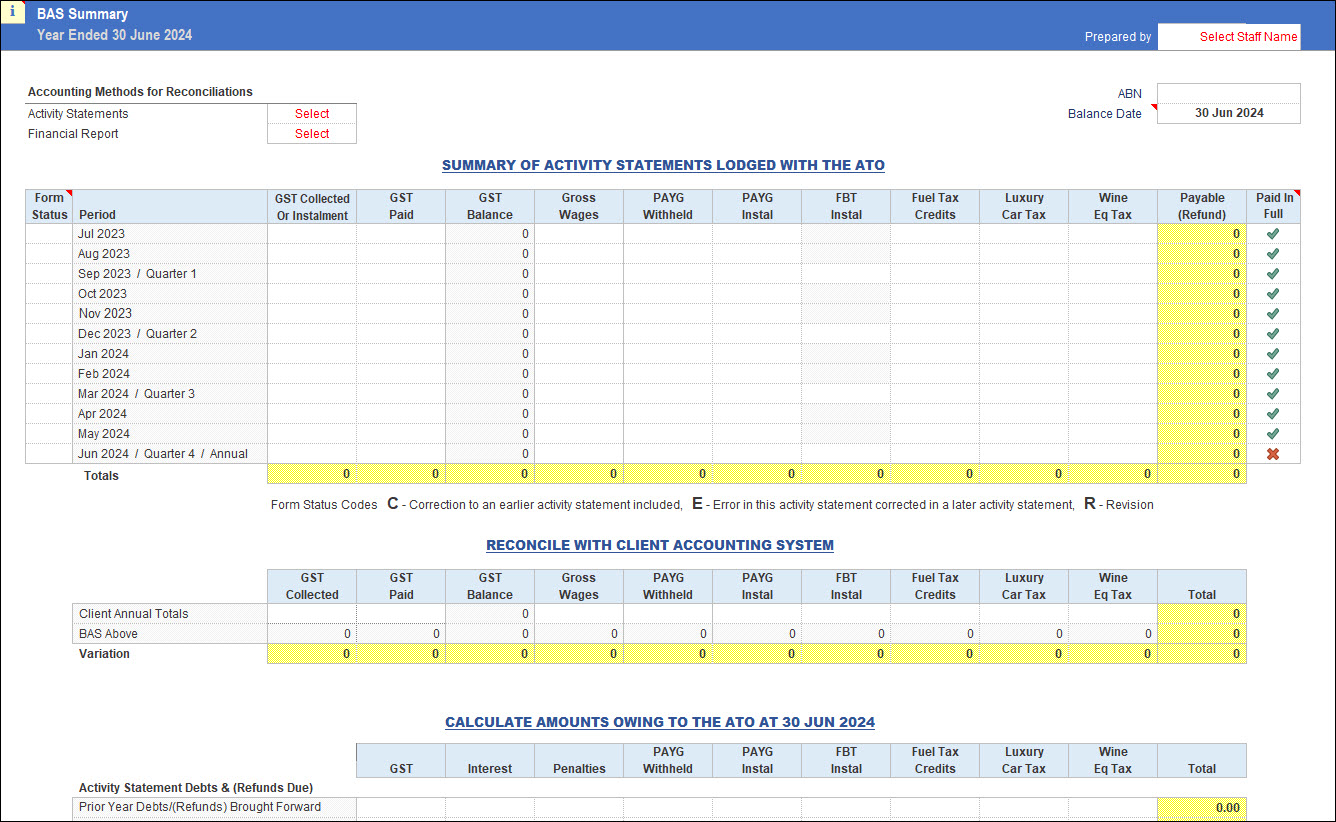Click GST Paid cell for Aug 2023
Screen dimensions: 1336x822
401,253
